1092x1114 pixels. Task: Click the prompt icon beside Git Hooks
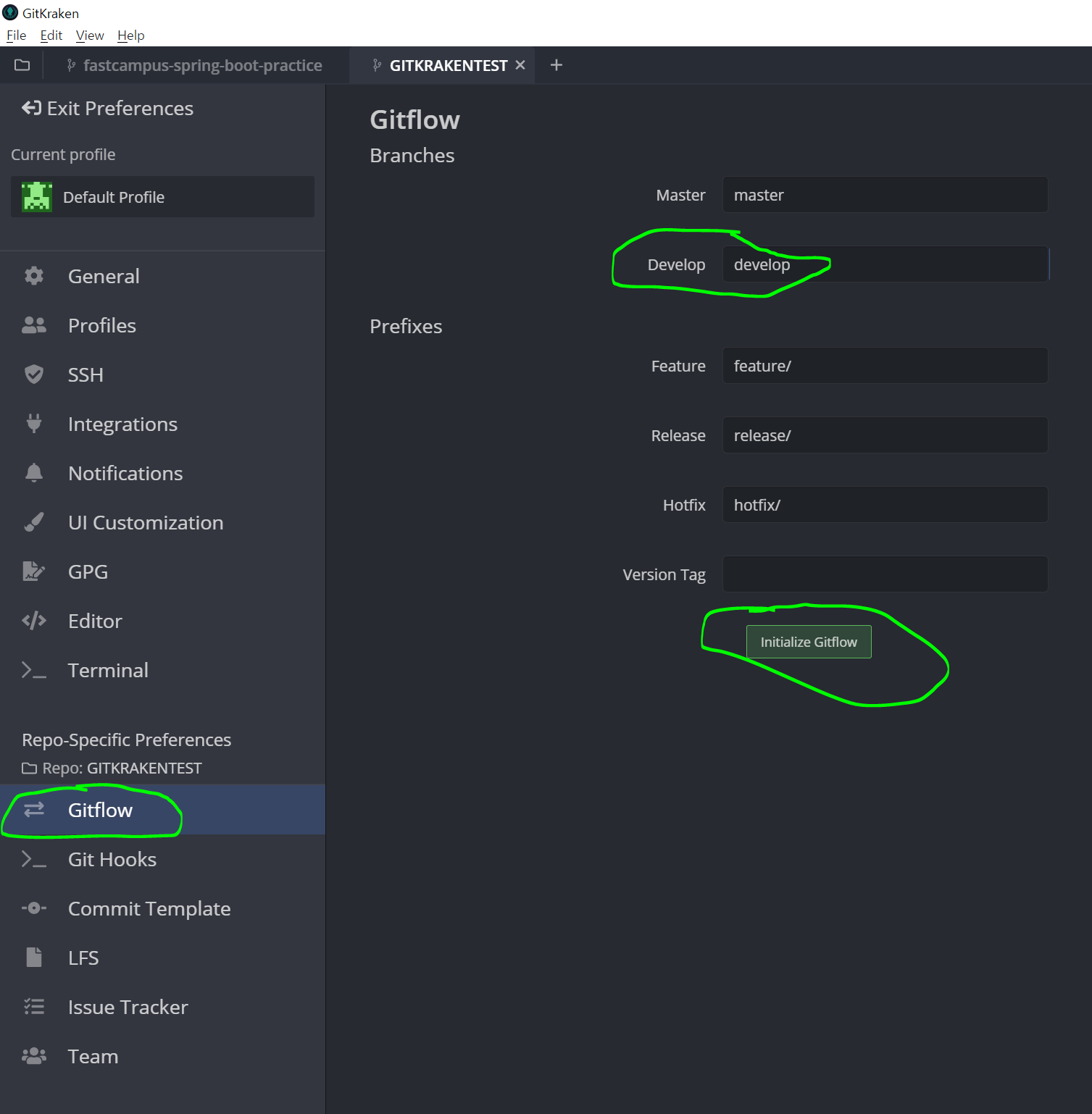coord(34,859)
